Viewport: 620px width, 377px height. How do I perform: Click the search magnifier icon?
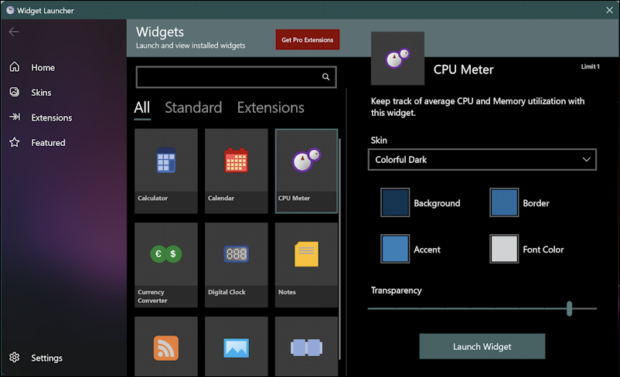point(325,77)
